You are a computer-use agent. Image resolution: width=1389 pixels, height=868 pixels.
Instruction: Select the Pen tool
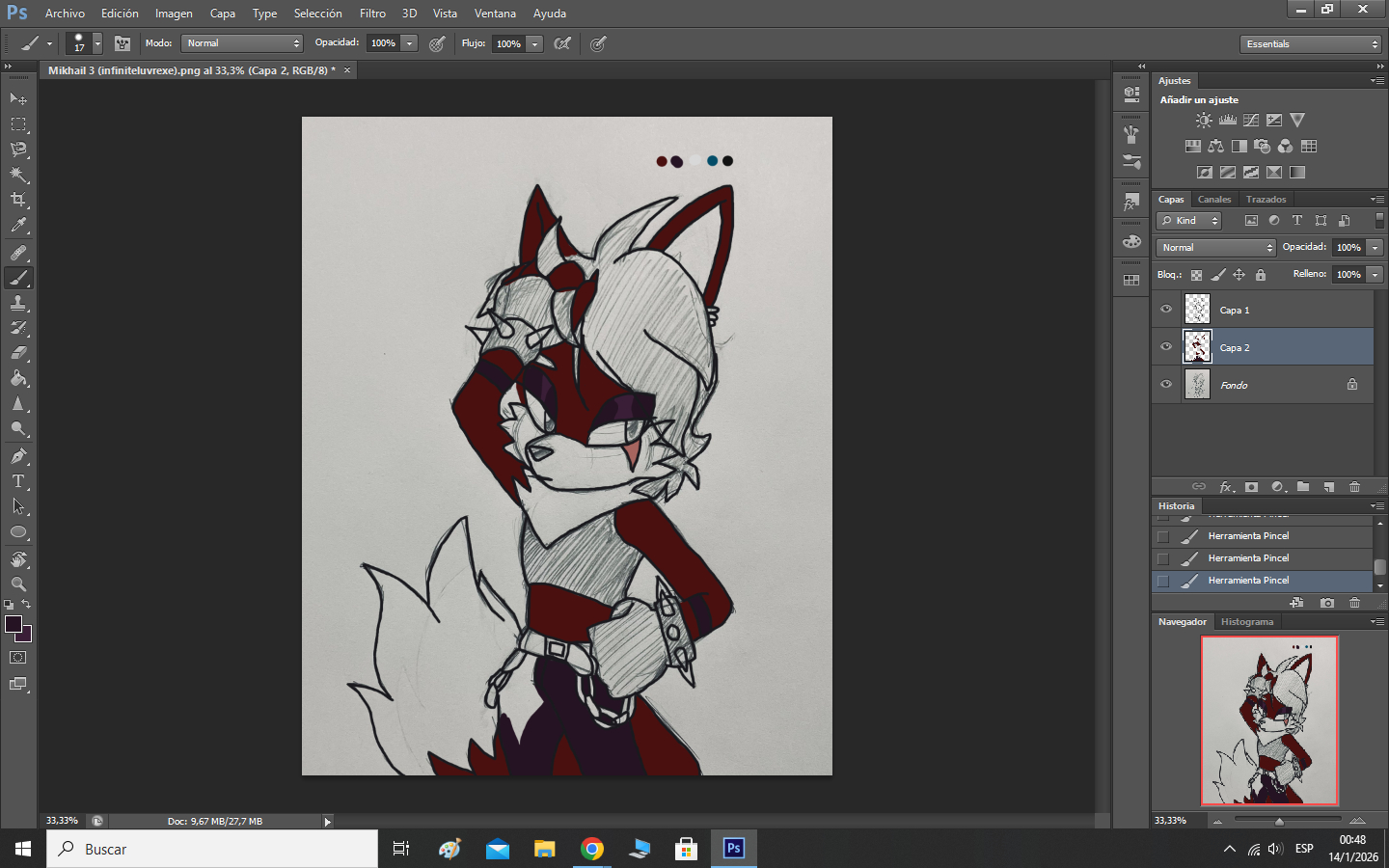[x=18, y=456]
